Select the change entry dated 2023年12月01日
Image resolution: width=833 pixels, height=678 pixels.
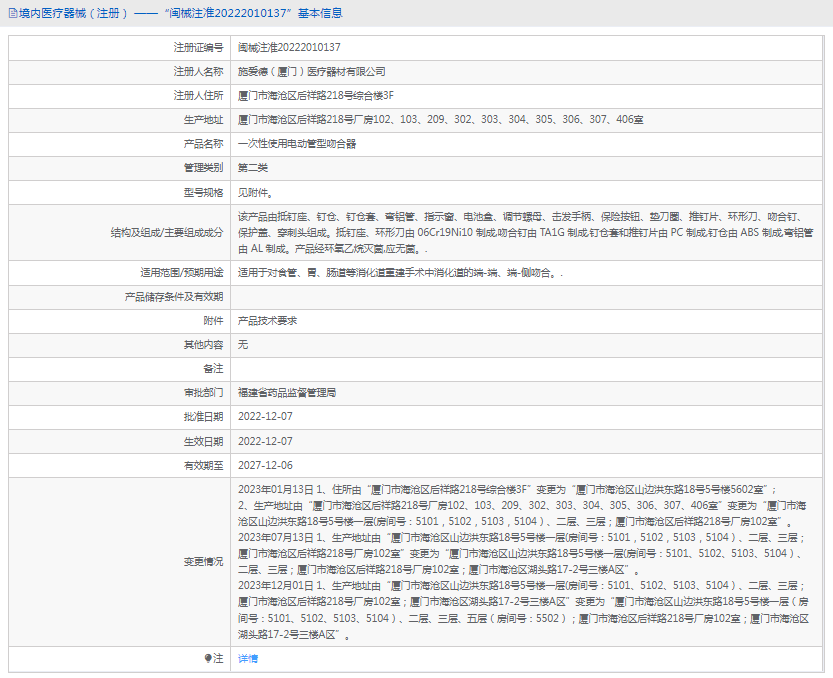523,610
